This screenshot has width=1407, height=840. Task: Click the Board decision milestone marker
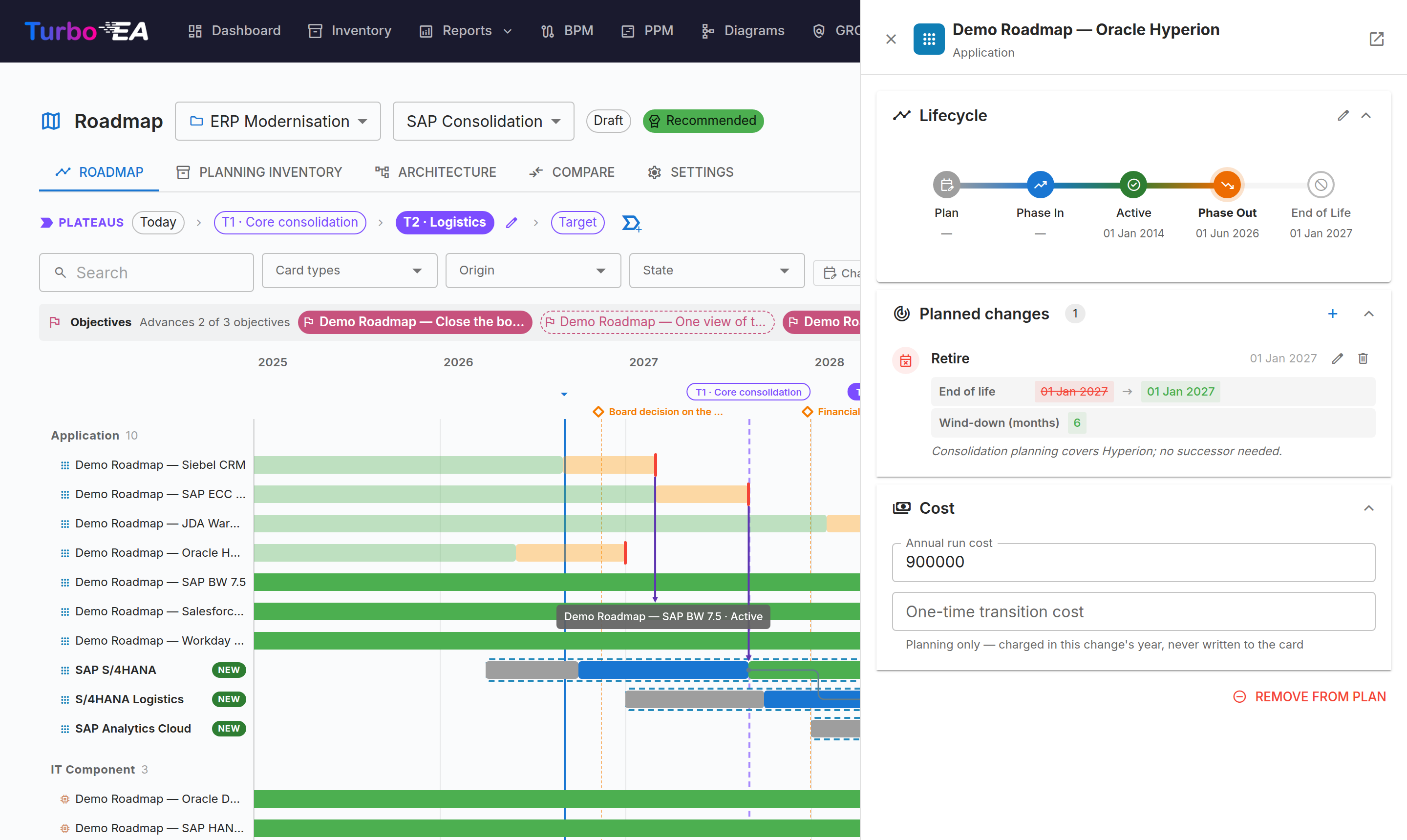point(598,412)
